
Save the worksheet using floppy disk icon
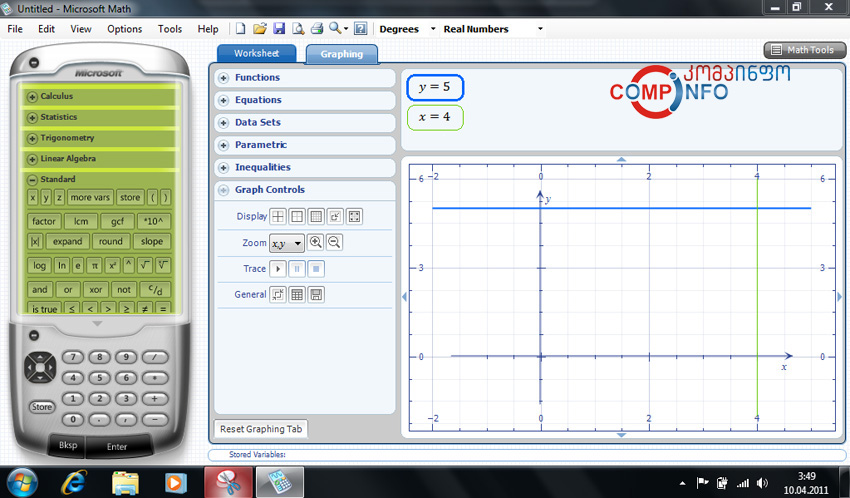[279, 29]
